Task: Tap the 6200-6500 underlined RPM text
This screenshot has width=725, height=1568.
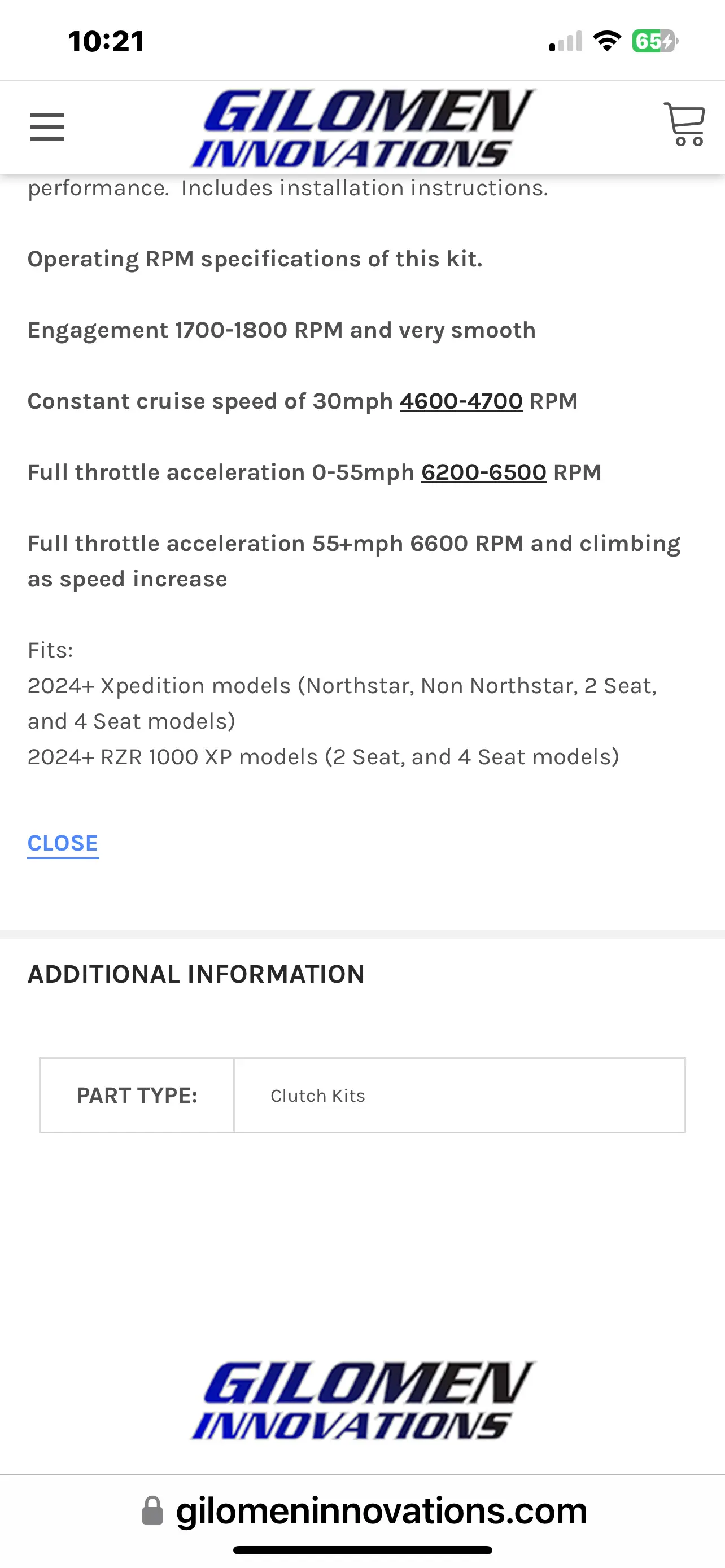Action: click(484, 472)
